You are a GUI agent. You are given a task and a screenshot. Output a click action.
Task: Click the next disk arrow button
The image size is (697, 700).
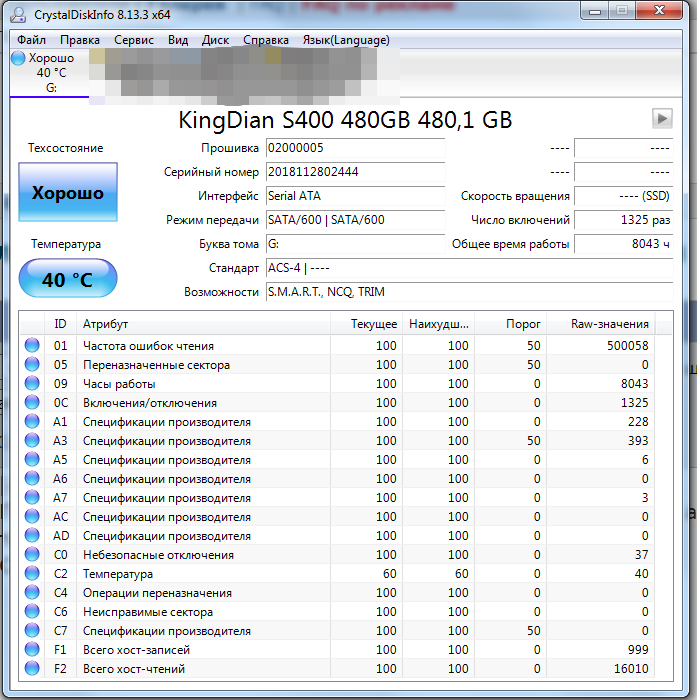(x=662, y=119)
